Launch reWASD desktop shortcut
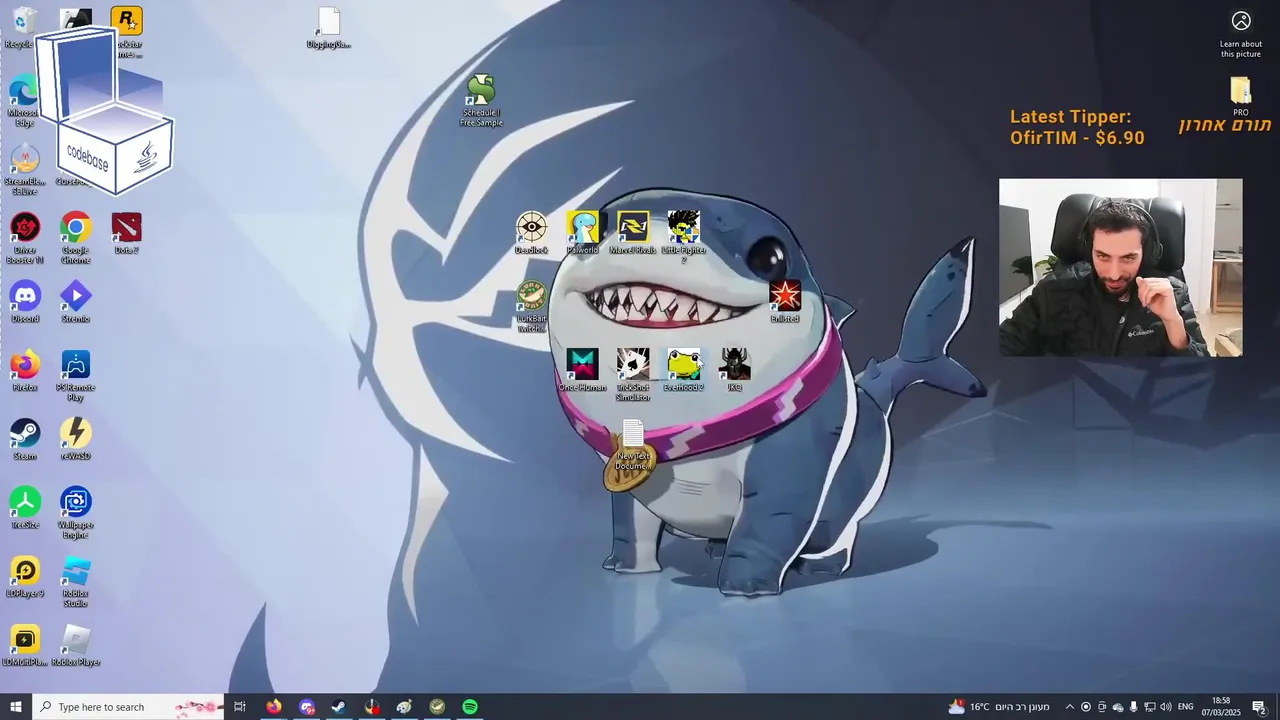 [x=75, y=439]
